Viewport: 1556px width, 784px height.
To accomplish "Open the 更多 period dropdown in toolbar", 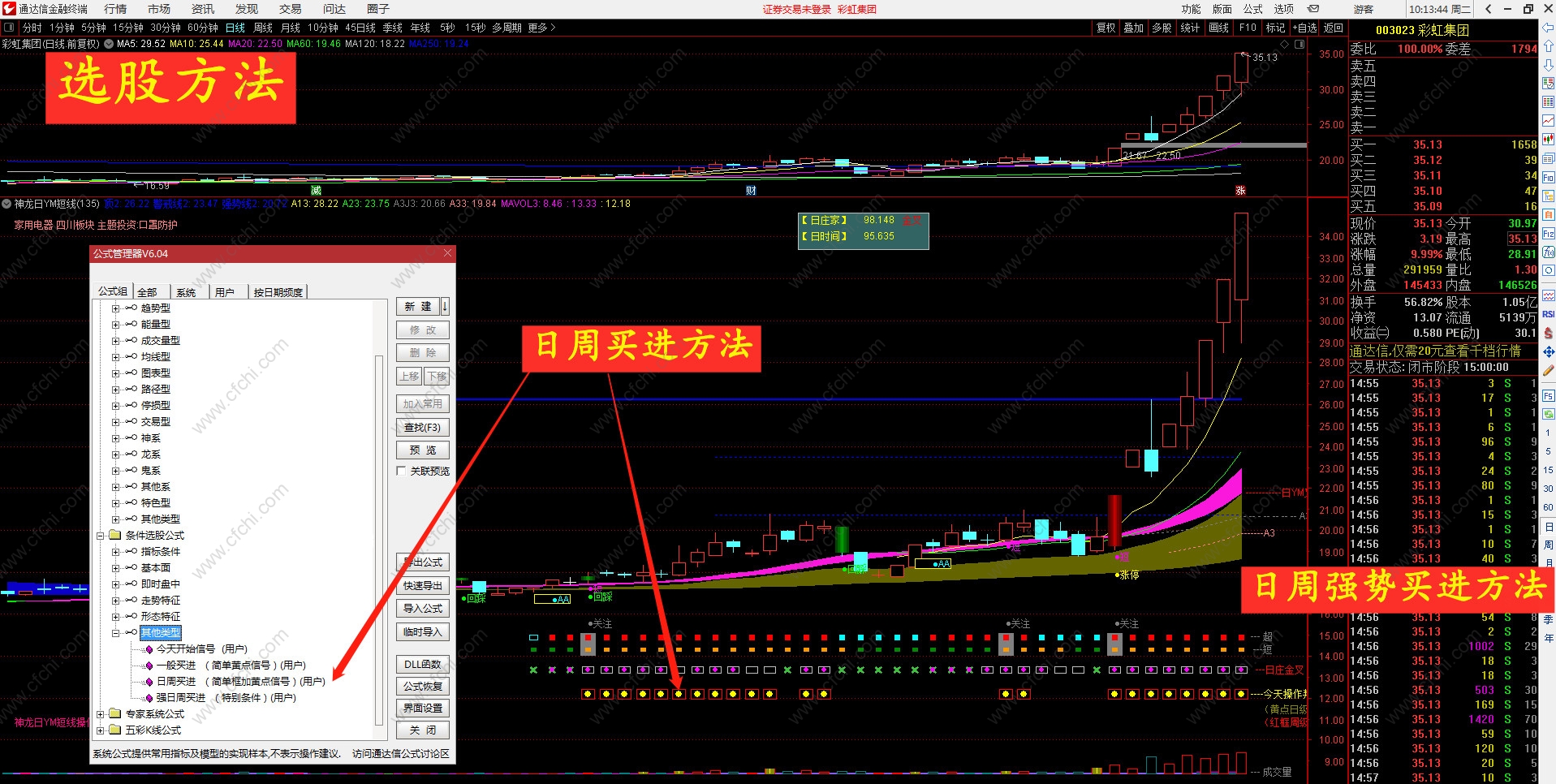I will coord(541,28).
